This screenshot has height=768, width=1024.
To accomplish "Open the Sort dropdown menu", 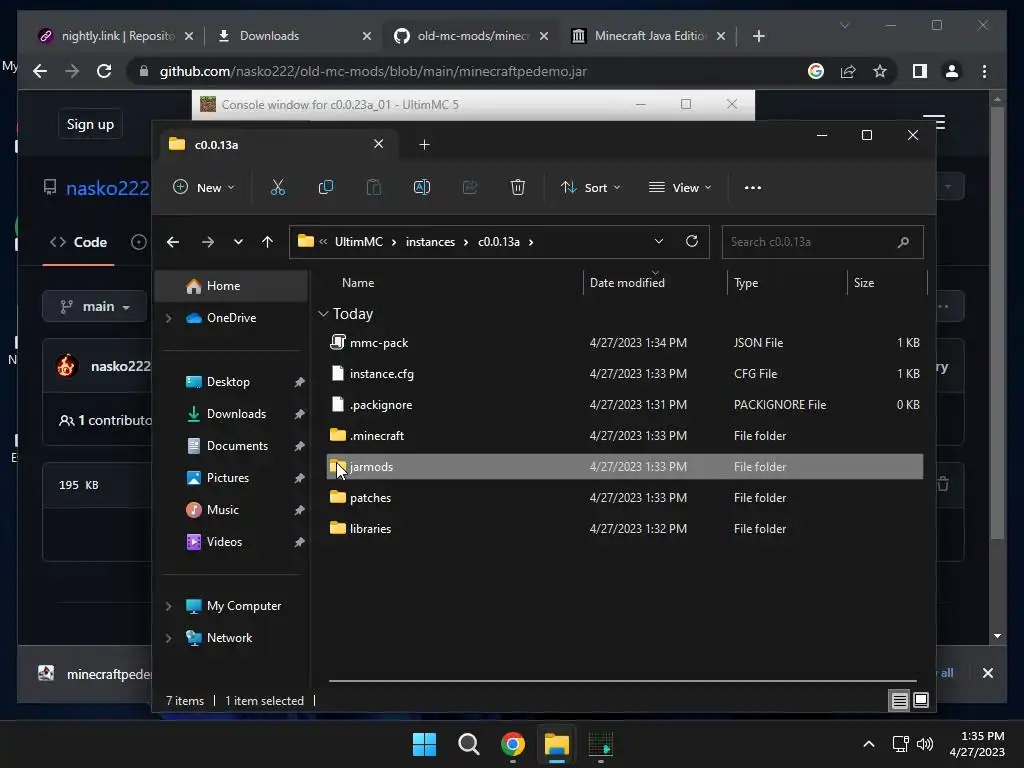I will (x=590, y=187).
